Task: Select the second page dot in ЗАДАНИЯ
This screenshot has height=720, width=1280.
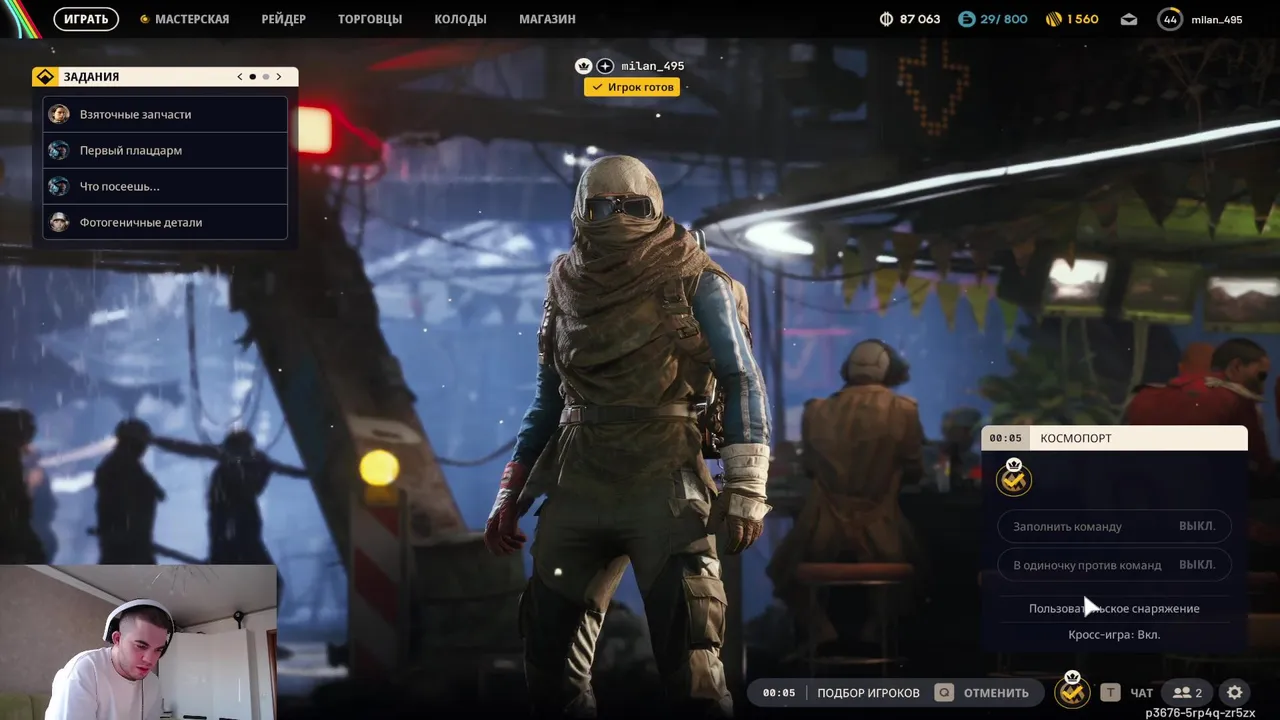Action: pos(266,77)
